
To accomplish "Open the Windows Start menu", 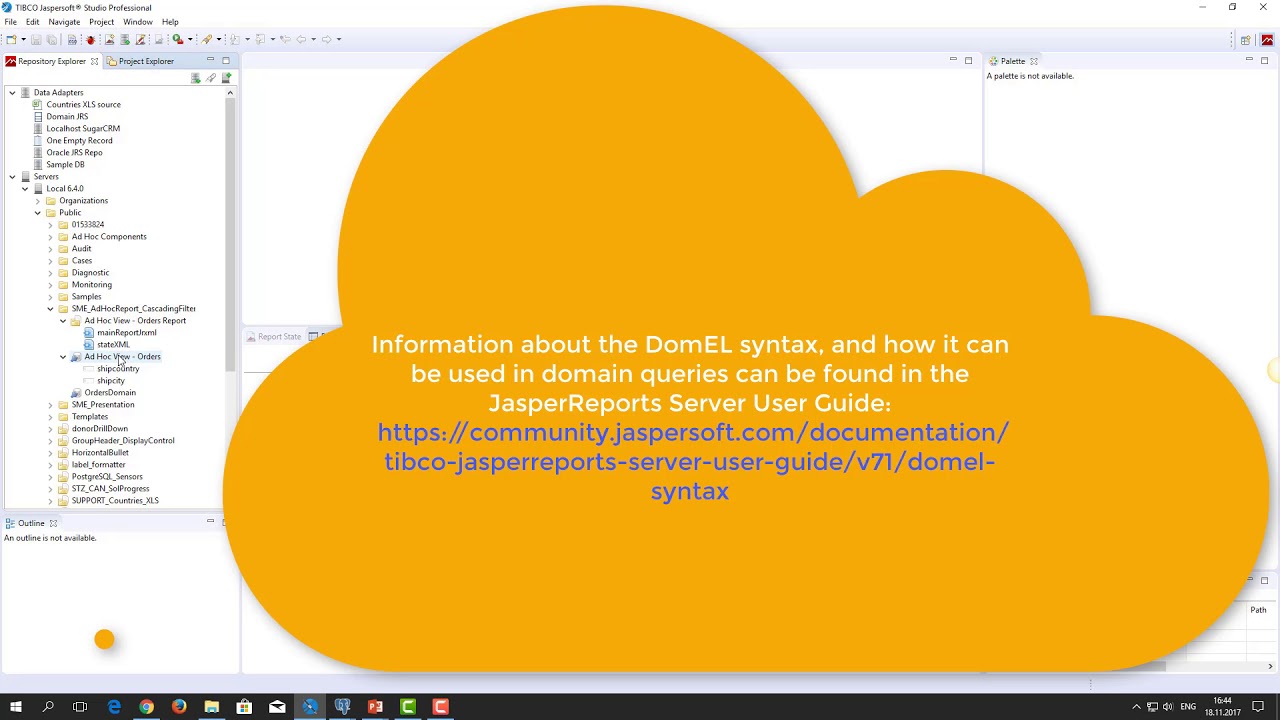I will tap(16, 707).
